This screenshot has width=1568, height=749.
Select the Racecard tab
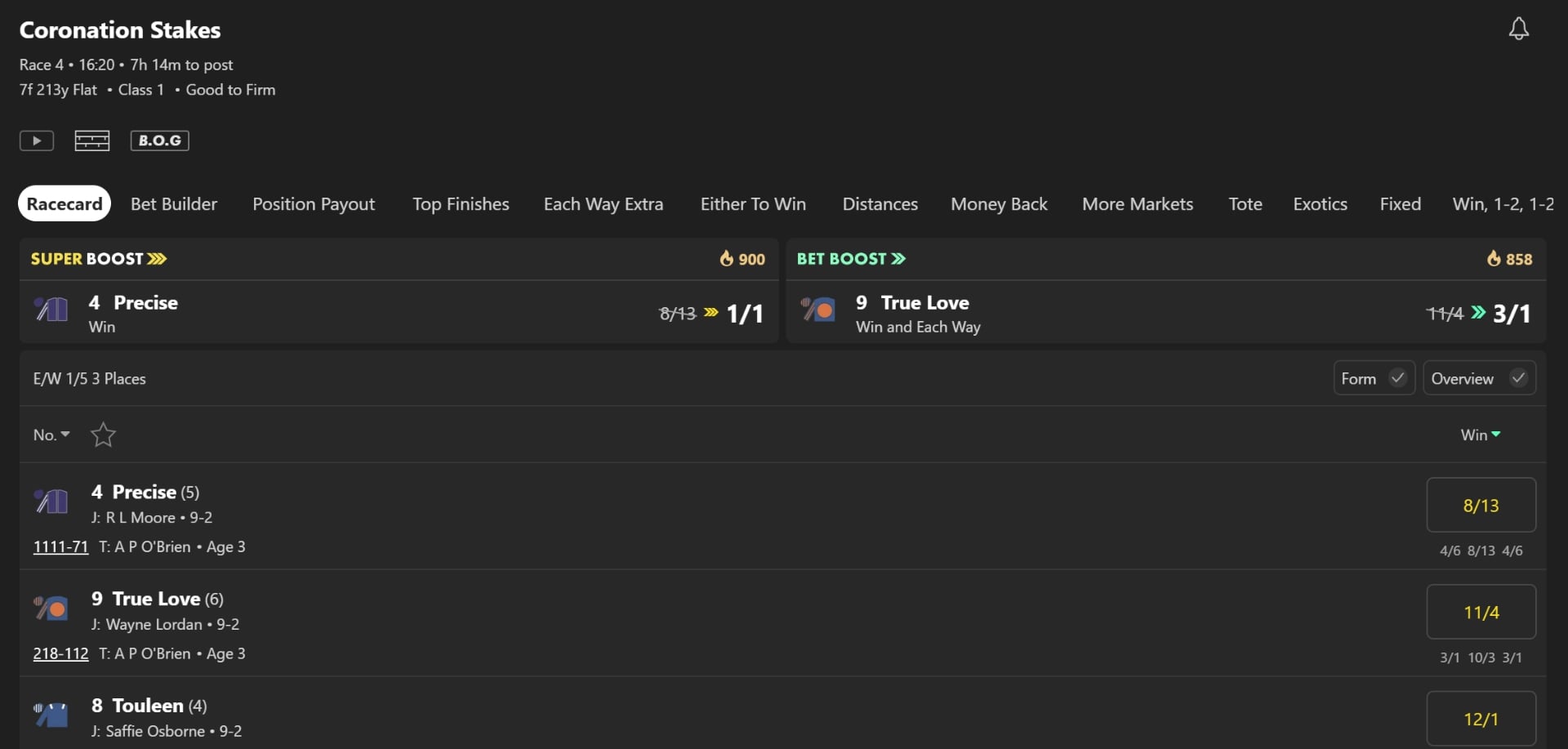(65, 204)
